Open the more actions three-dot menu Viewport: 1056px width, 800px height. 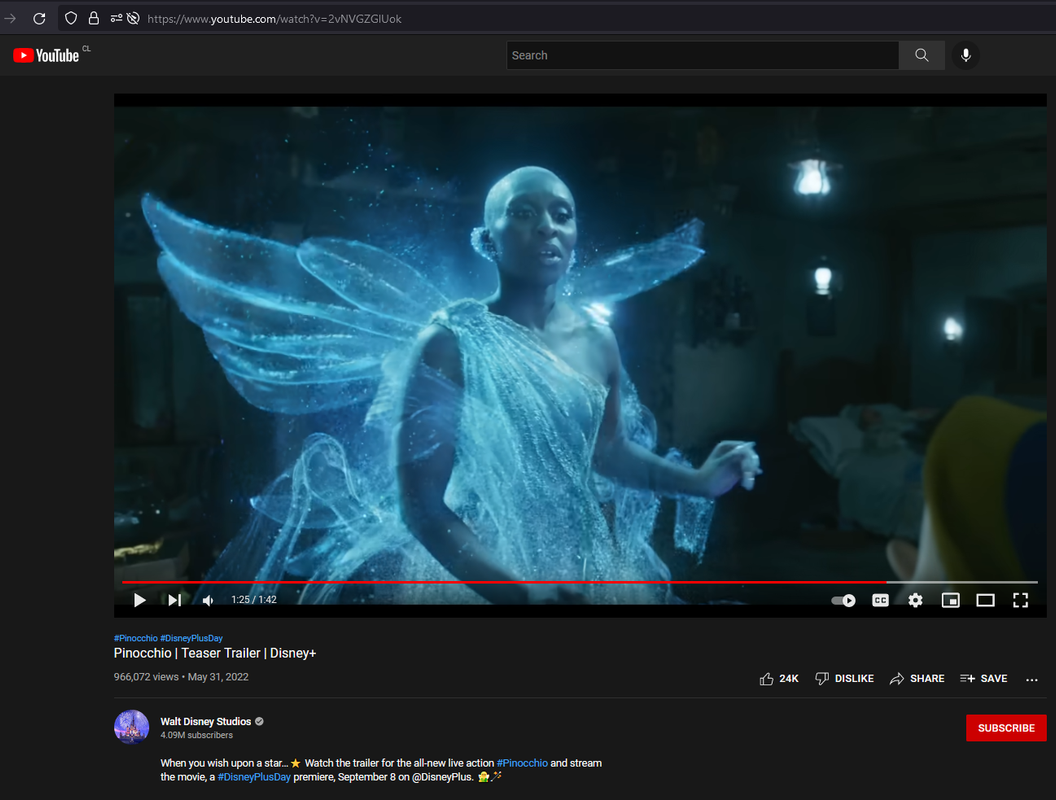point(1032,679)
